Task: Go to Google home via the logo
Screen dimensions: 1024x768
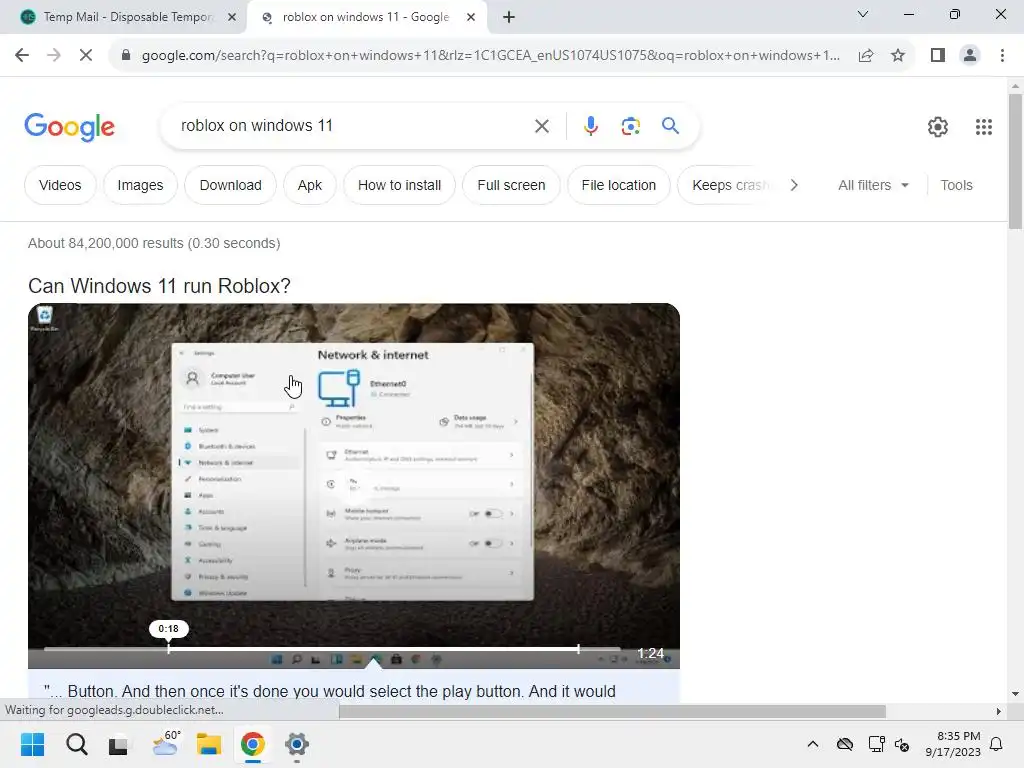Action: (69, 127)
